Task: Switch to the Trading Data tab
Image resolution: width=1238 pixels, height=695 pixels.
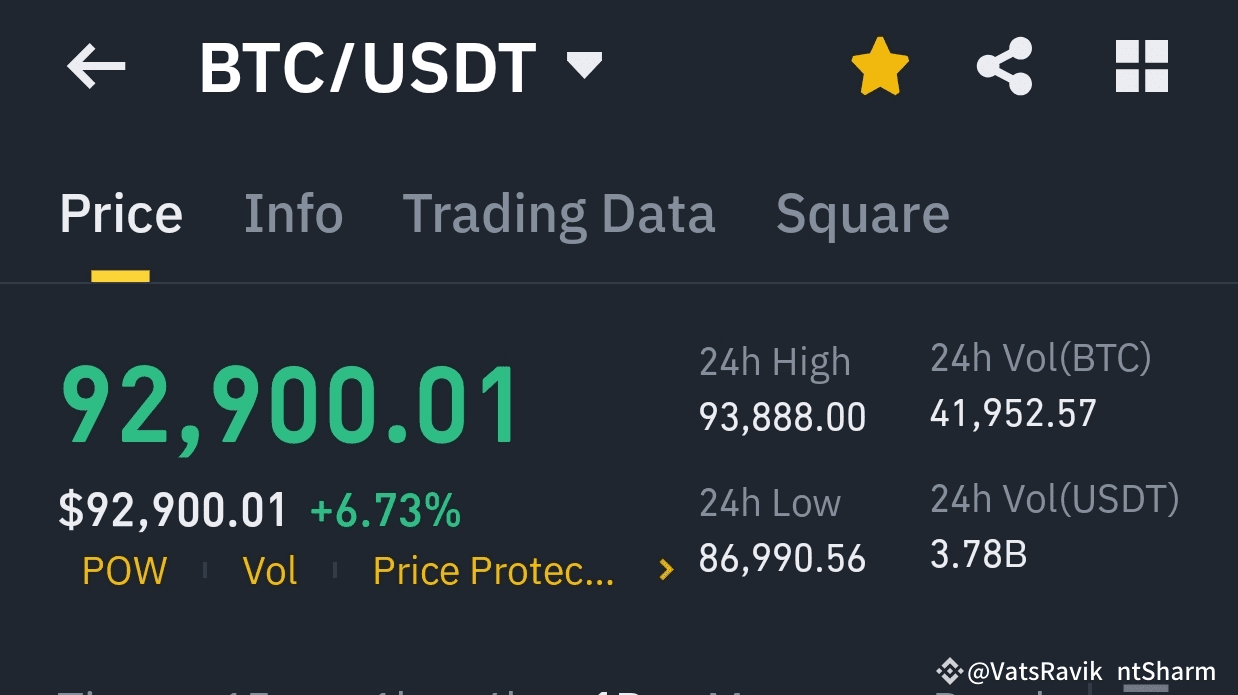Action: [559, 213]
